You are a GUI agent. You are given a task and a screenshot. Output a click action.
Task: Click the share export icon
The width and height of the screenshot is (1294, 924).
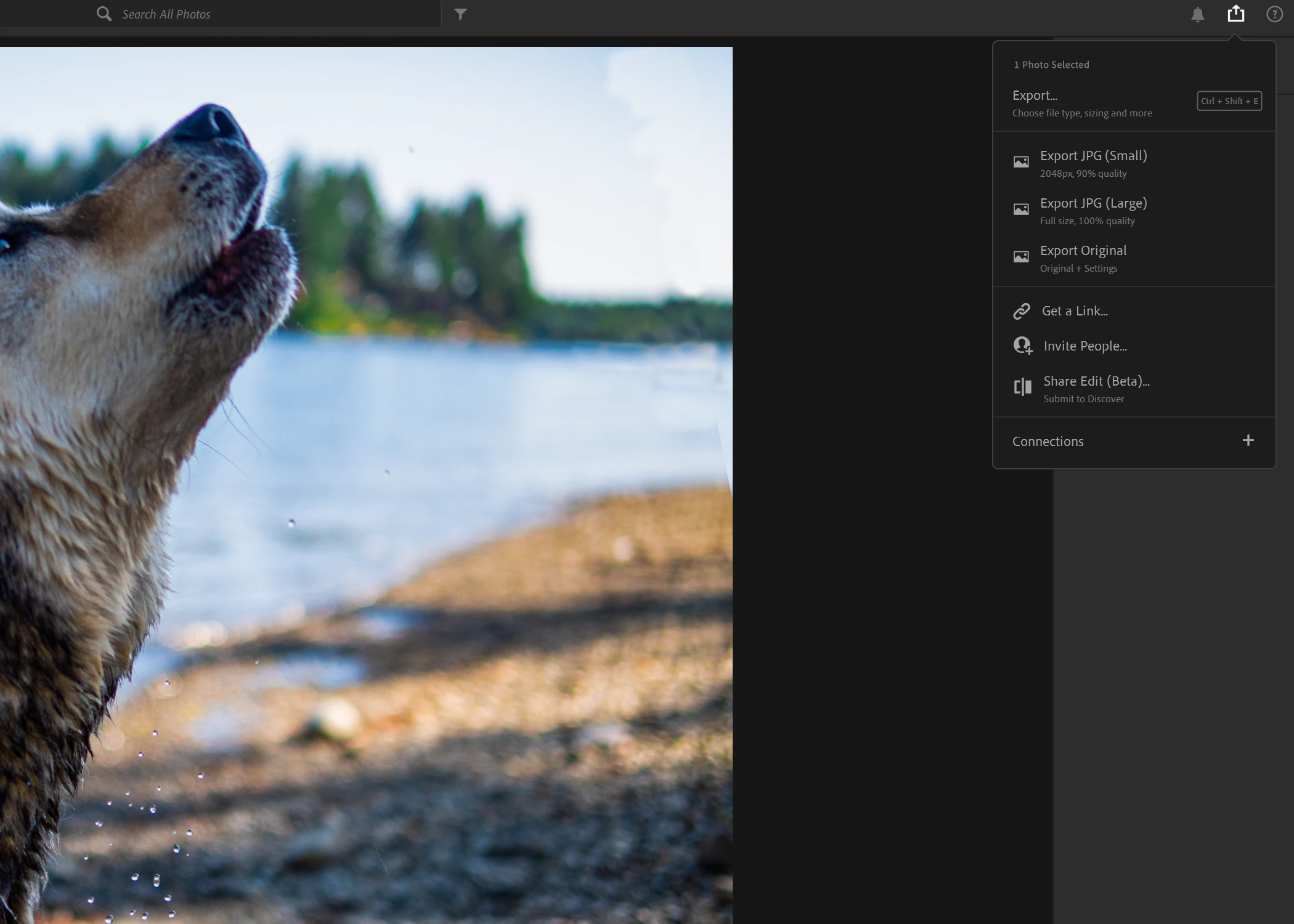point(1235,14)
